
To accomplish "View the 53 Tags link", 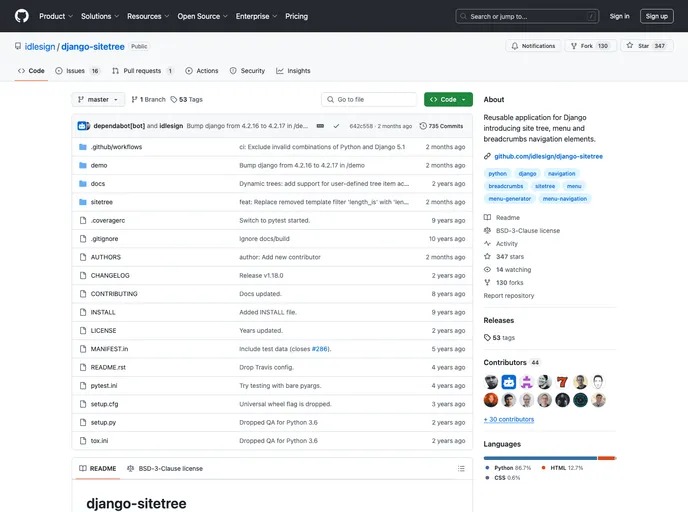I will (x=186, y=100).
